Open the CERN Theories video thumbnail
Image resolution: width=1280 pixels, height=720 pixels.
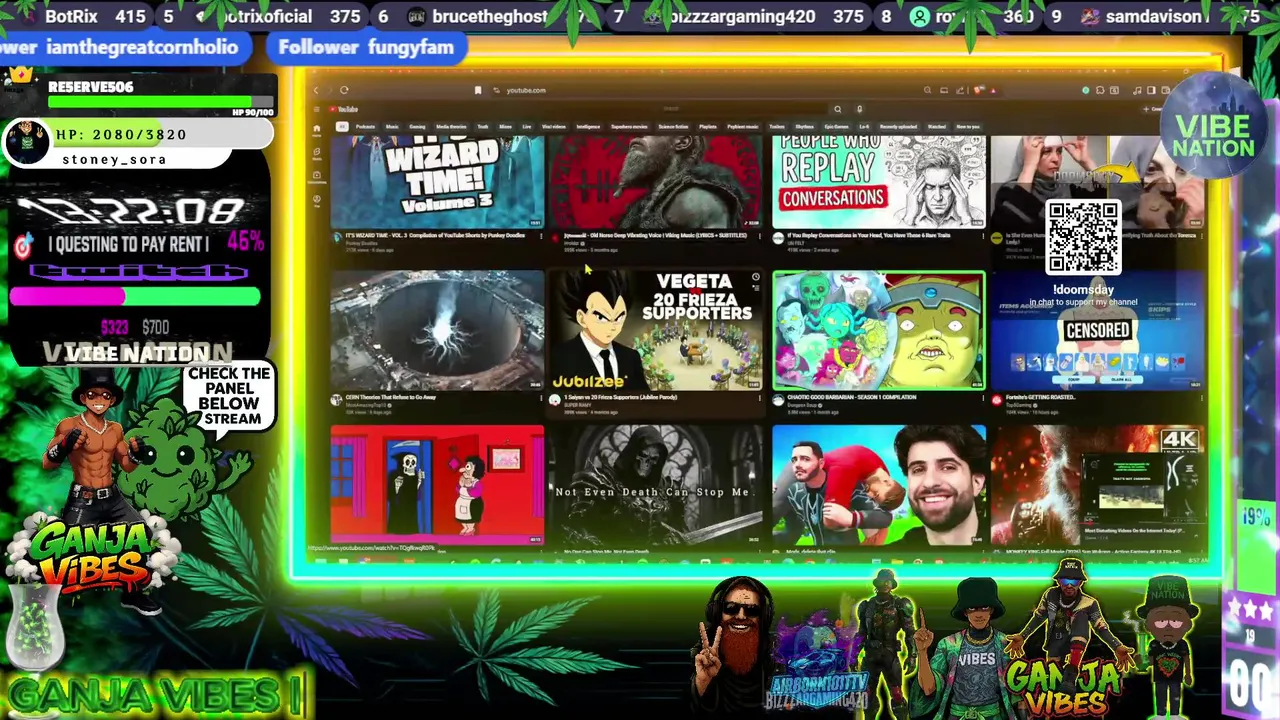pyautogui.click(x=437, y=330)
